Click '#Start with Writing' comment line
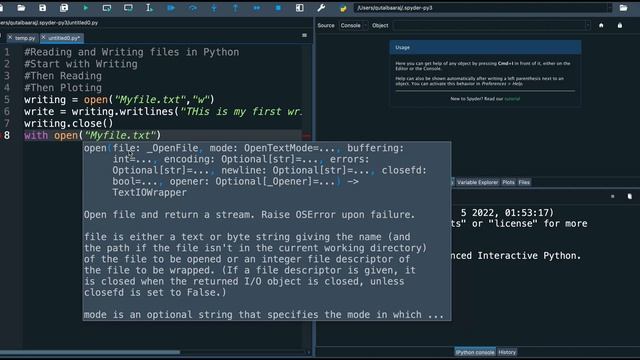The width and height of the screenshot is (640, 360). tap(81, 64)
